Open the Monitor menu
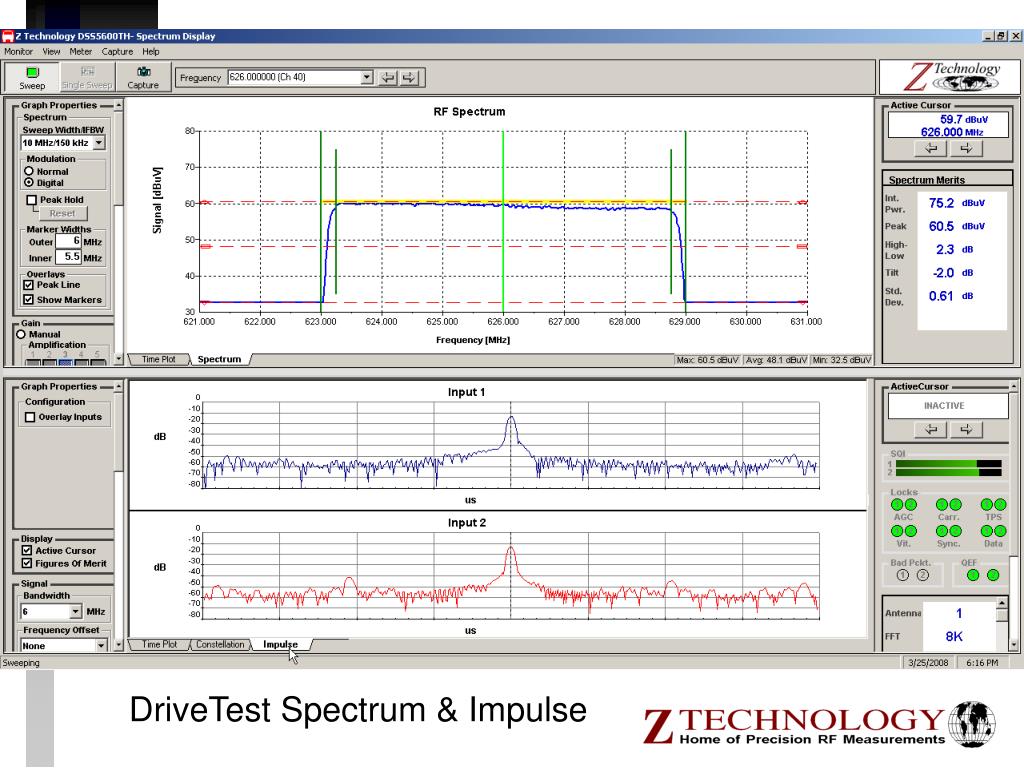 point(18,52)
